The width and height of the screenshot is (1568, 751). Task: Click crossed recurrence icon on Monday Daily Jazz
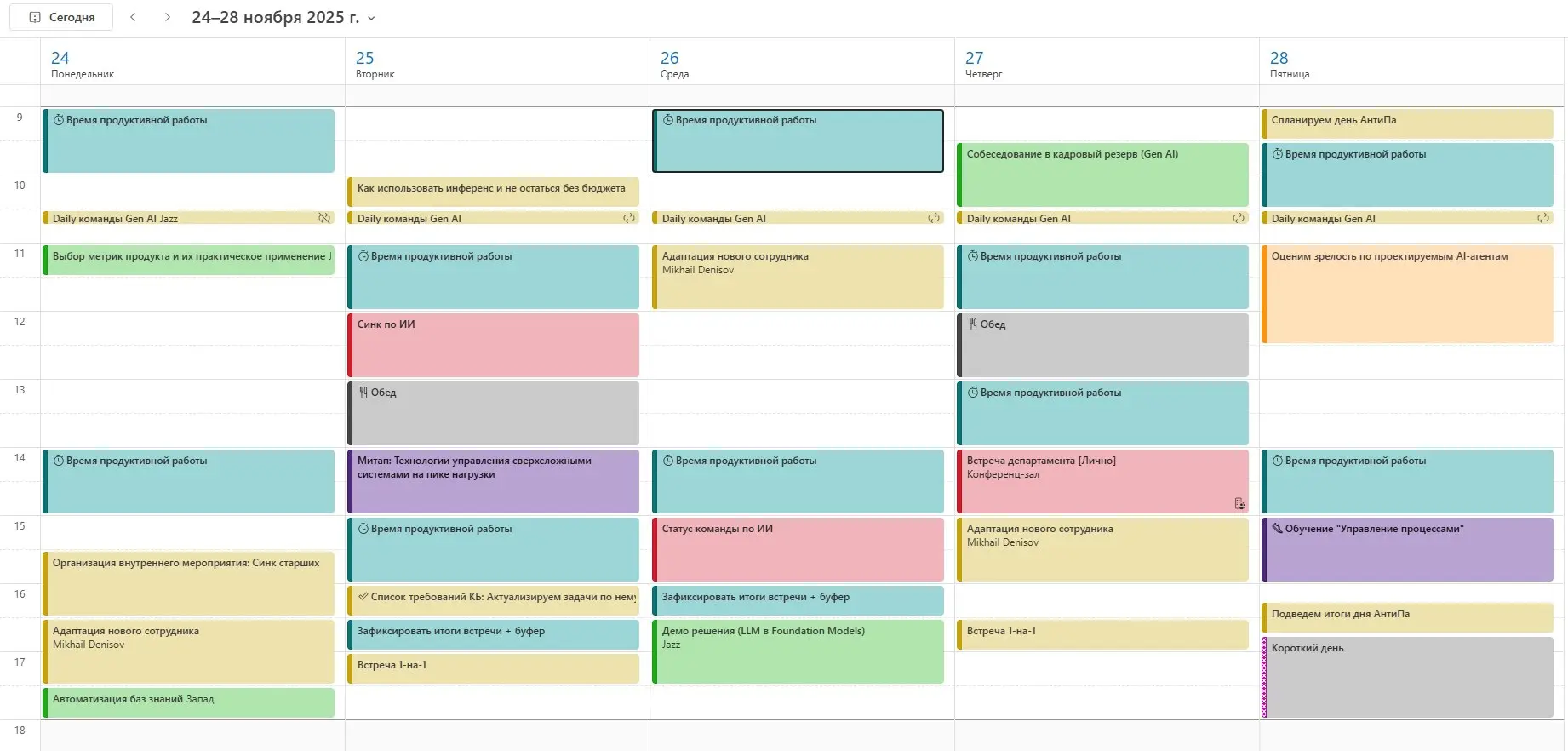(x=324, y=218)
